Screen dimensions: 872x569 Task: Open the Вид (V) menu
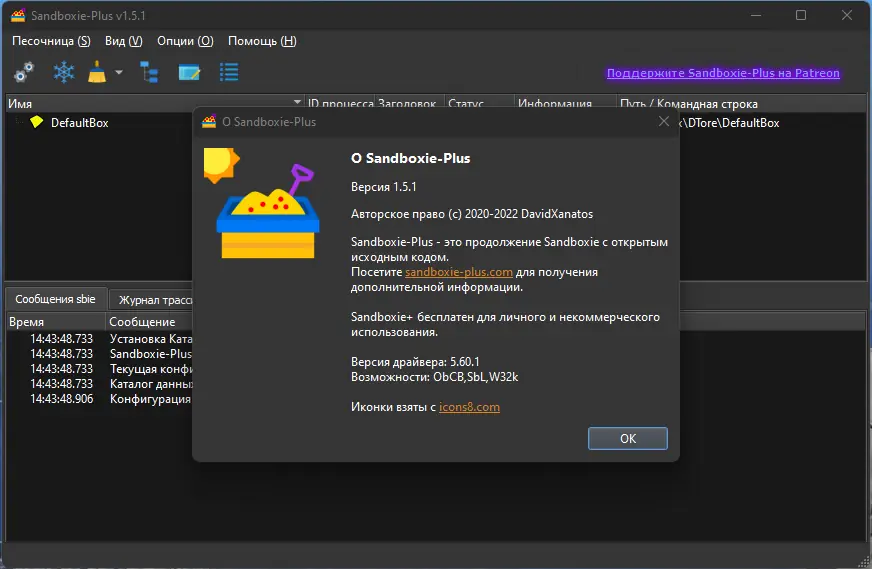click(123, 41)
